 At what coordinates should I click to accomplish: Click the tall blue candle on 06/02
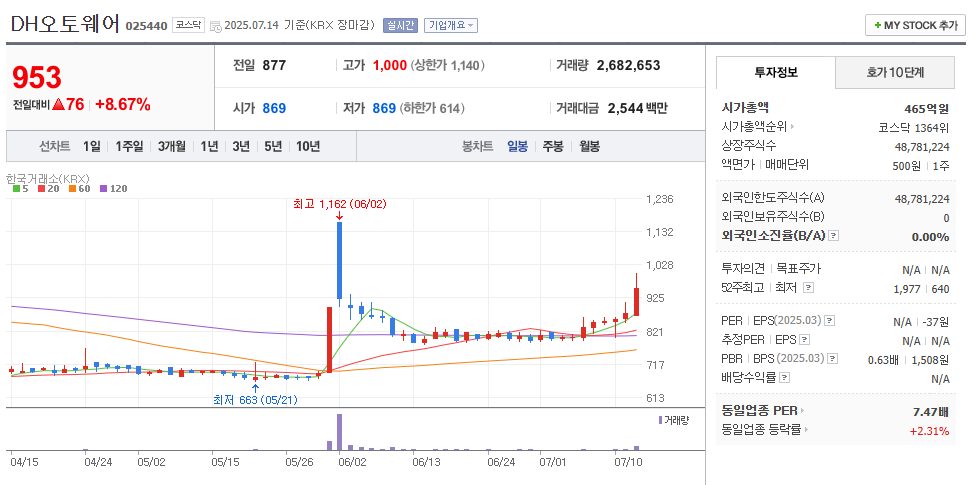[340, 261]
